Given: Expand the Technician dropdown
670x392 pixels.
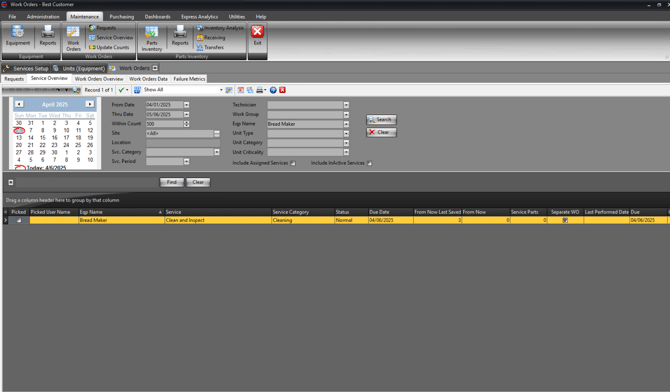Looking at the screenshot, I should pos(346,105).
